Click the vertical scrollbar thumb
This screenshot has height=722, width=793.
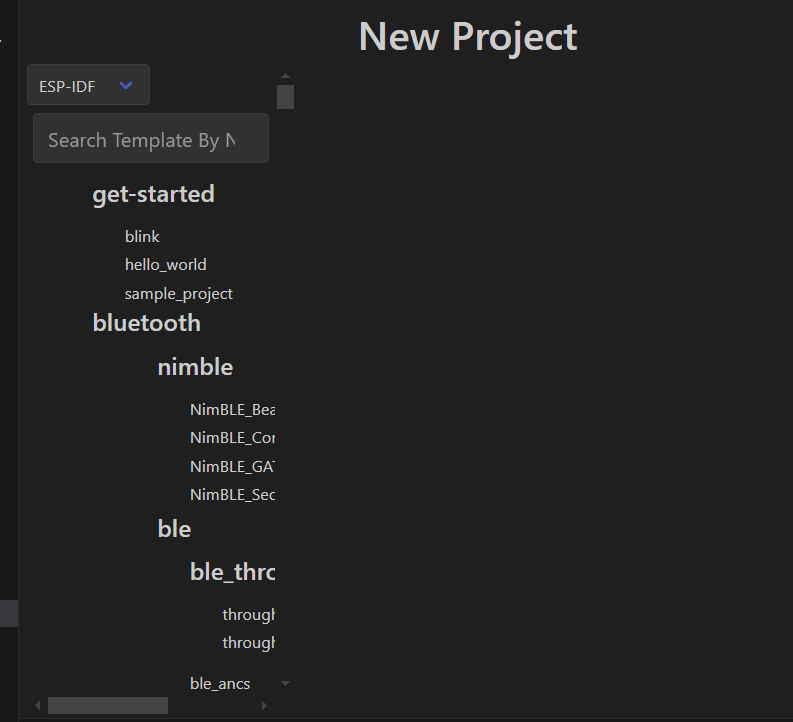coord(285,97)
